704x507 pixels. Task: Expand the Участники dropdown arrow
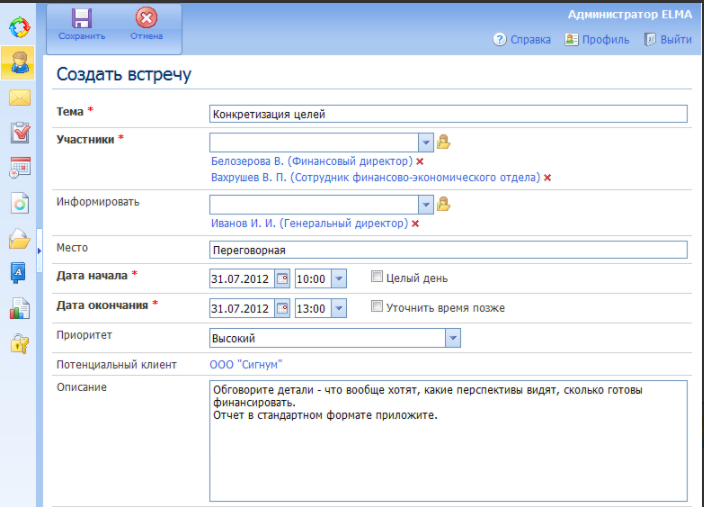click(425, 142)
